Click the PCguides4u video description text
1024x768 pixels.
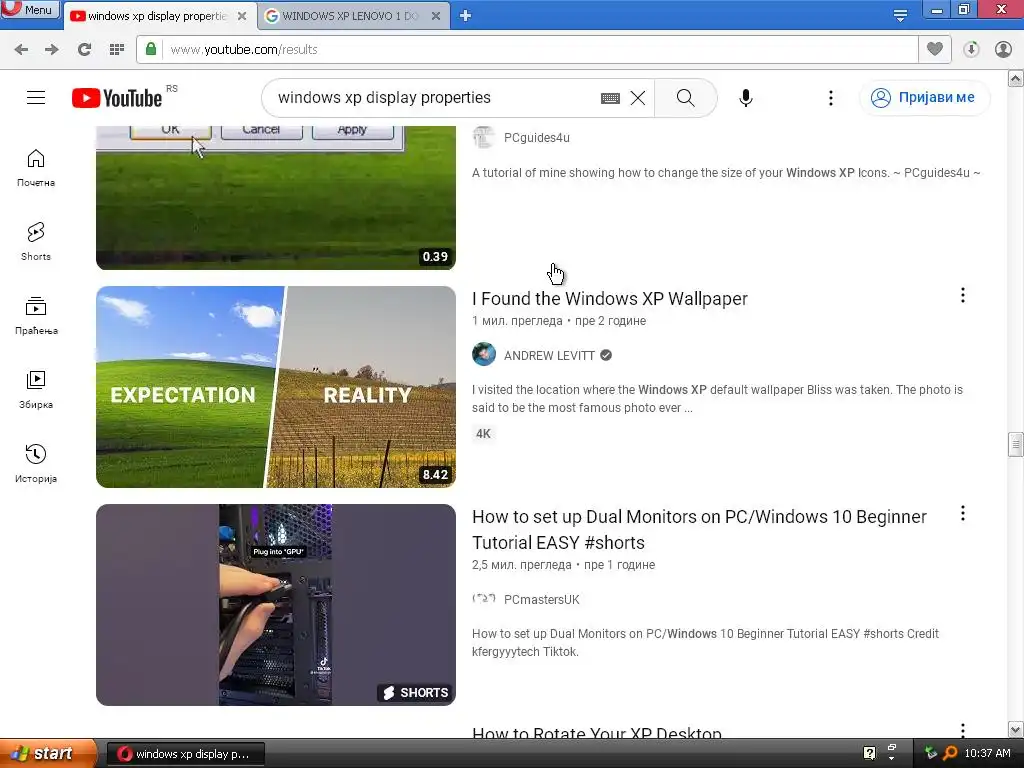(x=726, y=173)
